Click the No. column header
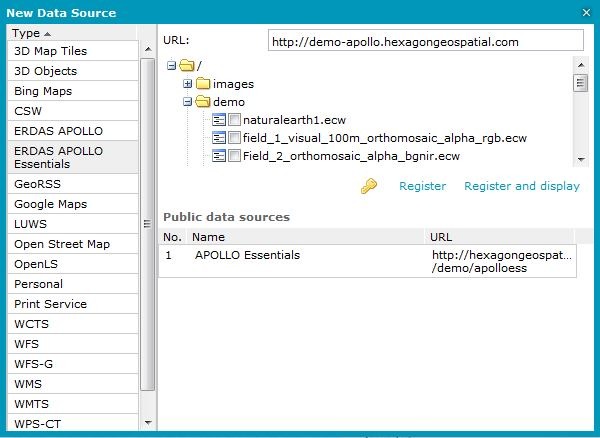The width and height of the screenshot is (600, 438). point(172,237)
